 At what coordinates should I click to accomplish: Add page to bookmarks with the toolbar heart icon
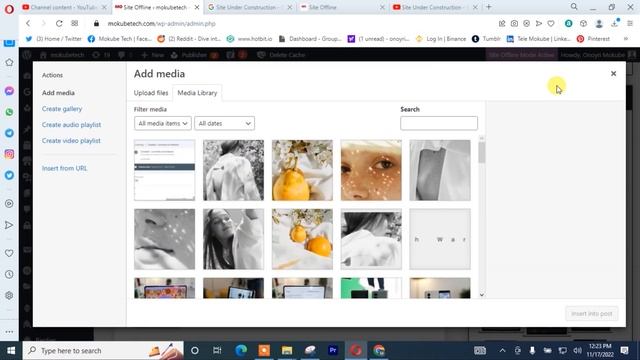tap(551, 24)
